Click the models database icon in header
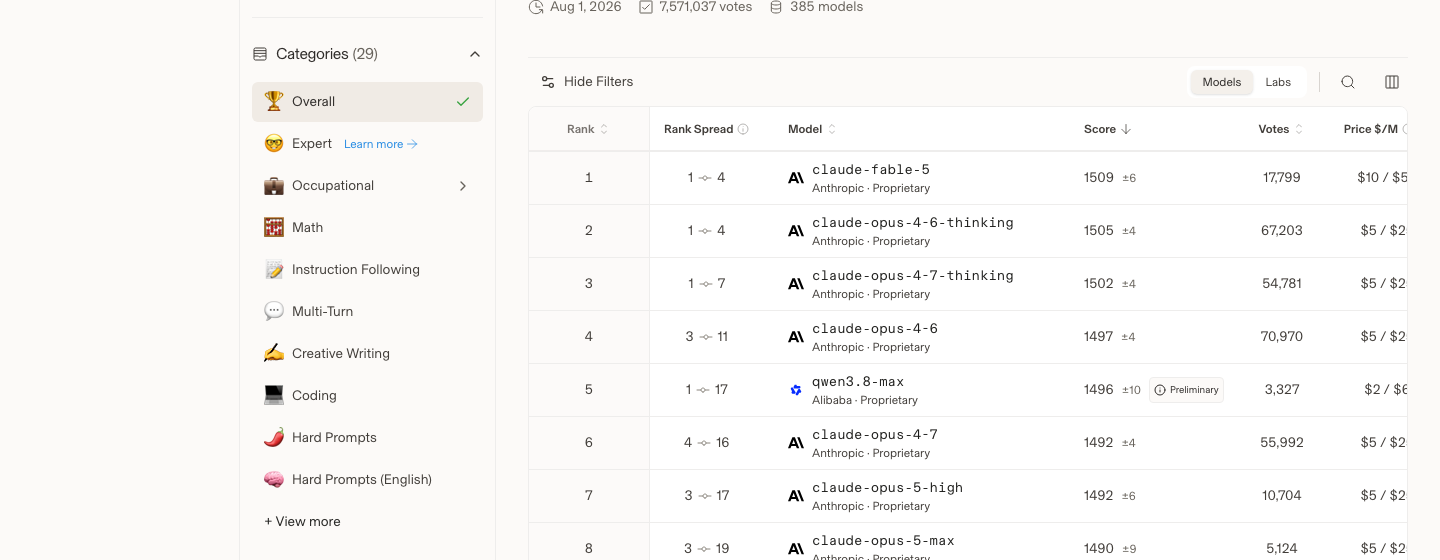 tap(776, 7)
